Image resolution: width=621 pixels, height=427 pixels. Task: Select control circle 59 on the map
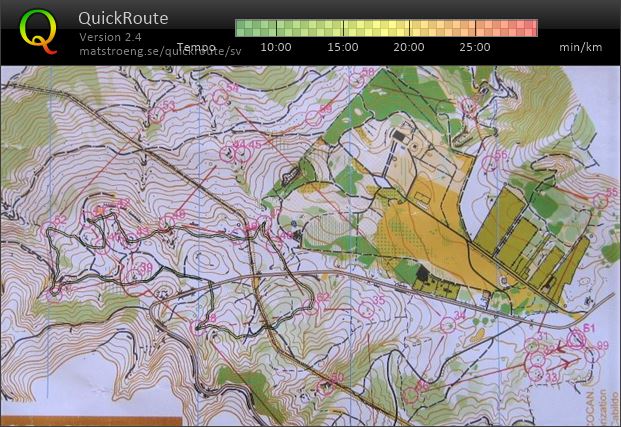tap(313, 118)
